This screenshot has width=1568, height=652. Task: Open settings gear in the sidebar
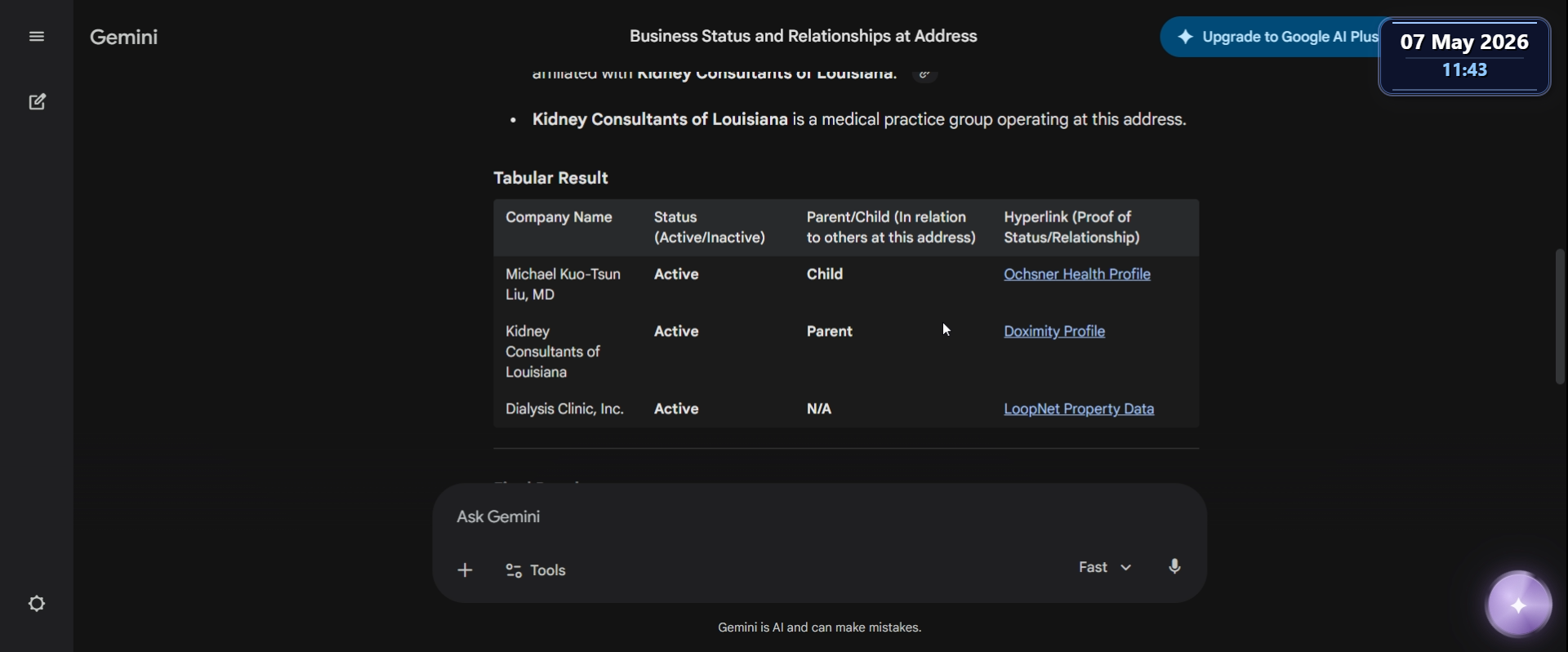pos(37,604)
